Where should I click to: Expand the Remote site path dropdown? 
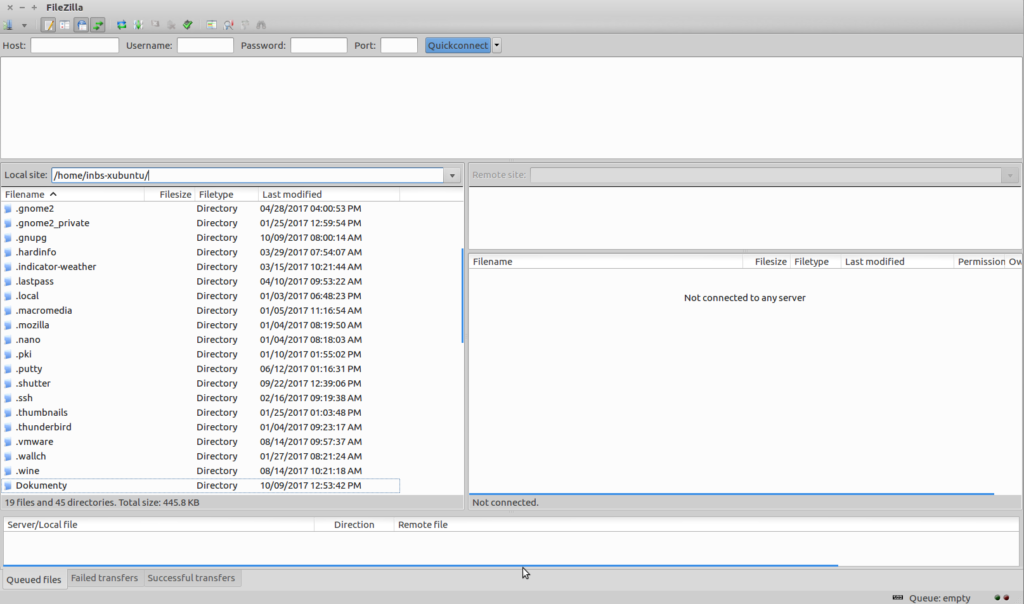coord(1010,175)
